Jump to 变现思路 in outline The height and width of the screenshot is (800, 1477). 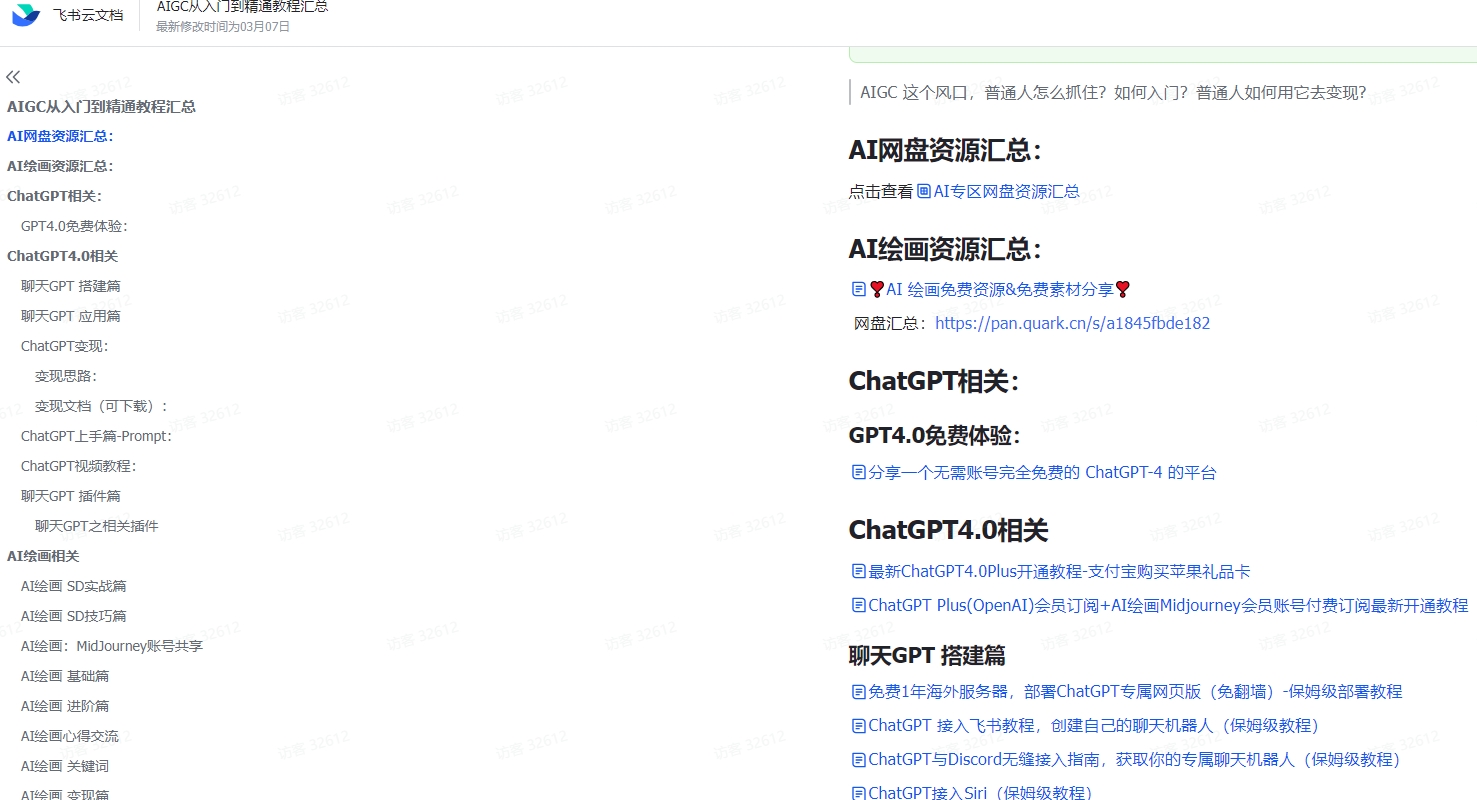coord(66,376)
